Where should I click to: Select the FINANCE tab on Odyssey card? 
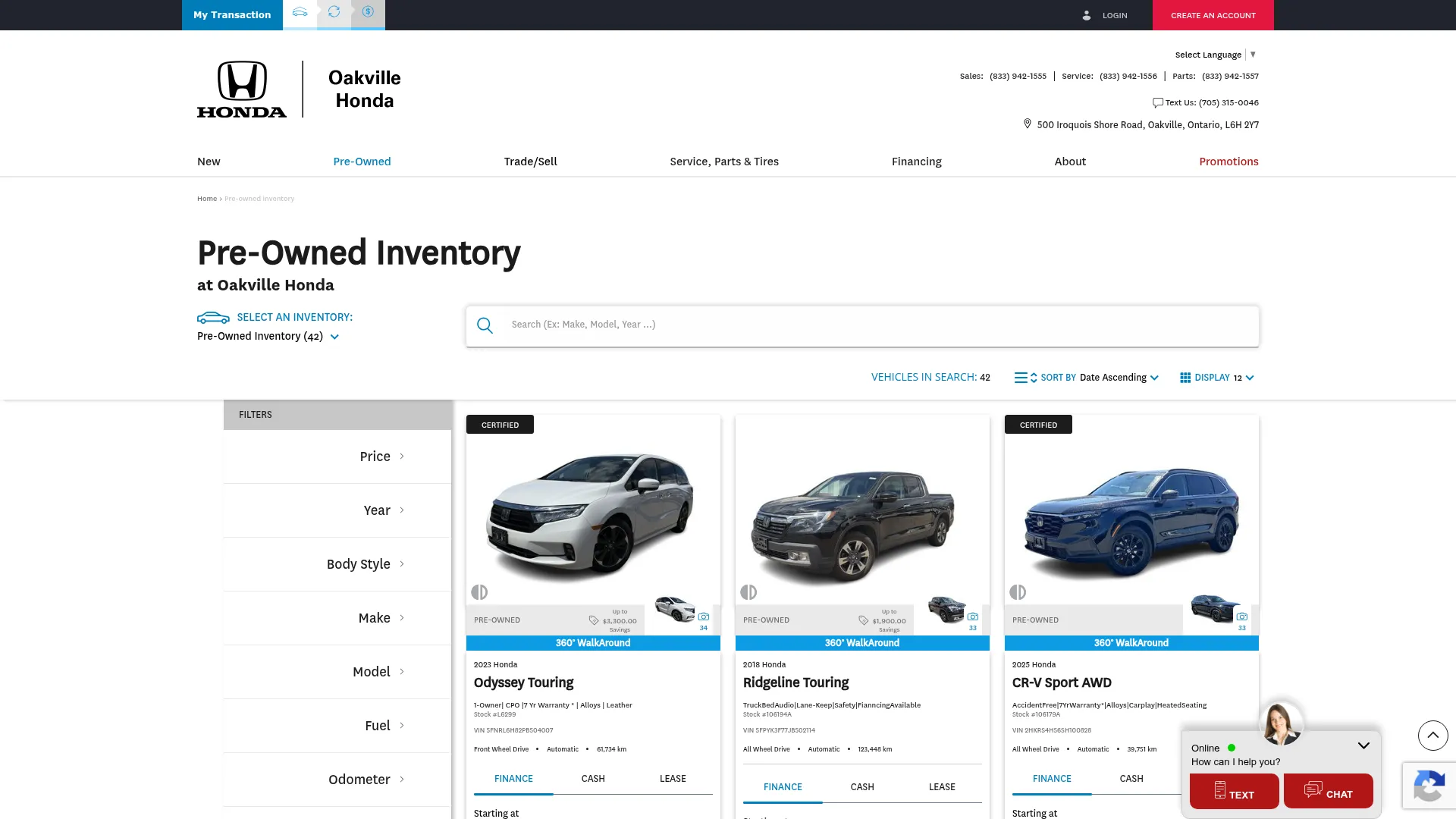point(513,779)
